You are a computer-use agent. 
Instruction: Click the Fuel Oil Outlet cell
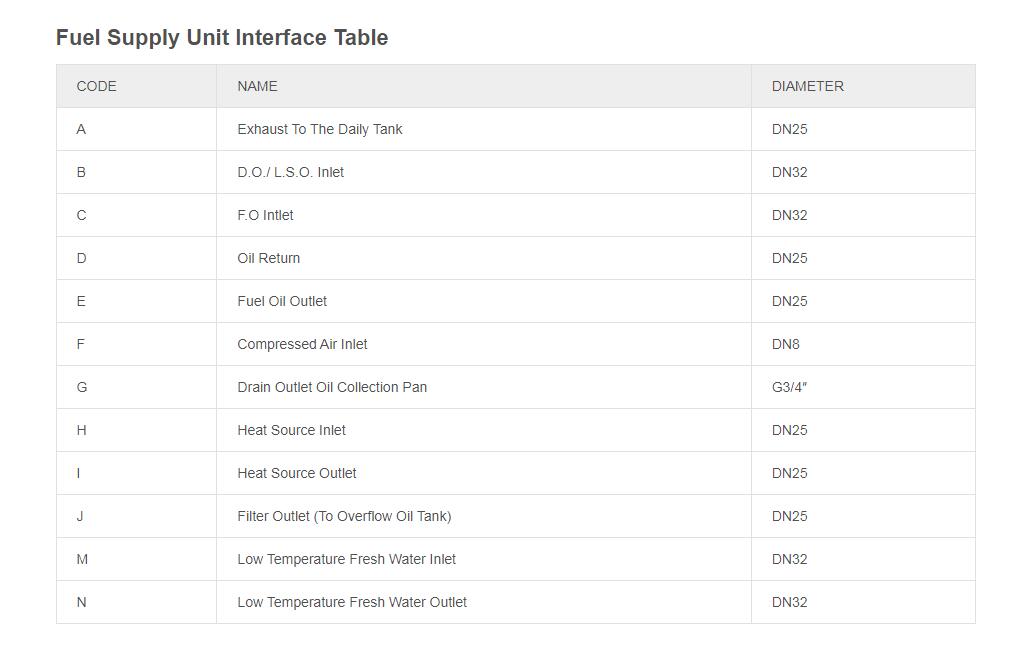(282, 301)
